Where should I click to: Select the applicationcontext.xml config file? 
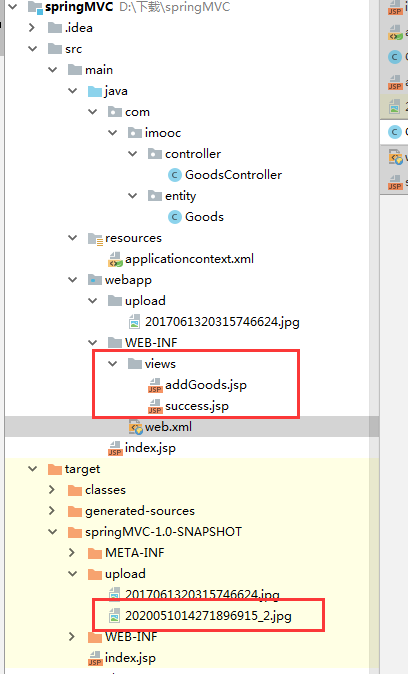(181, 259)
